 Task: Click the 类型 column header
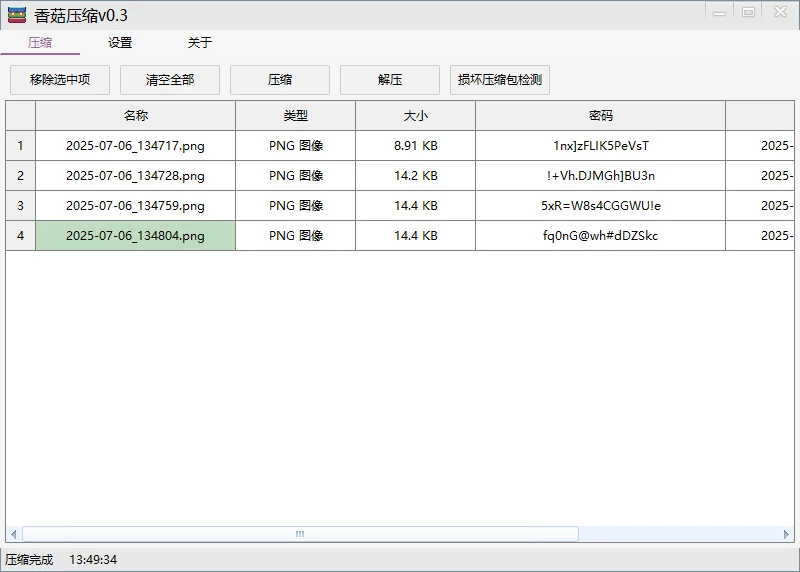pos(296,116)
